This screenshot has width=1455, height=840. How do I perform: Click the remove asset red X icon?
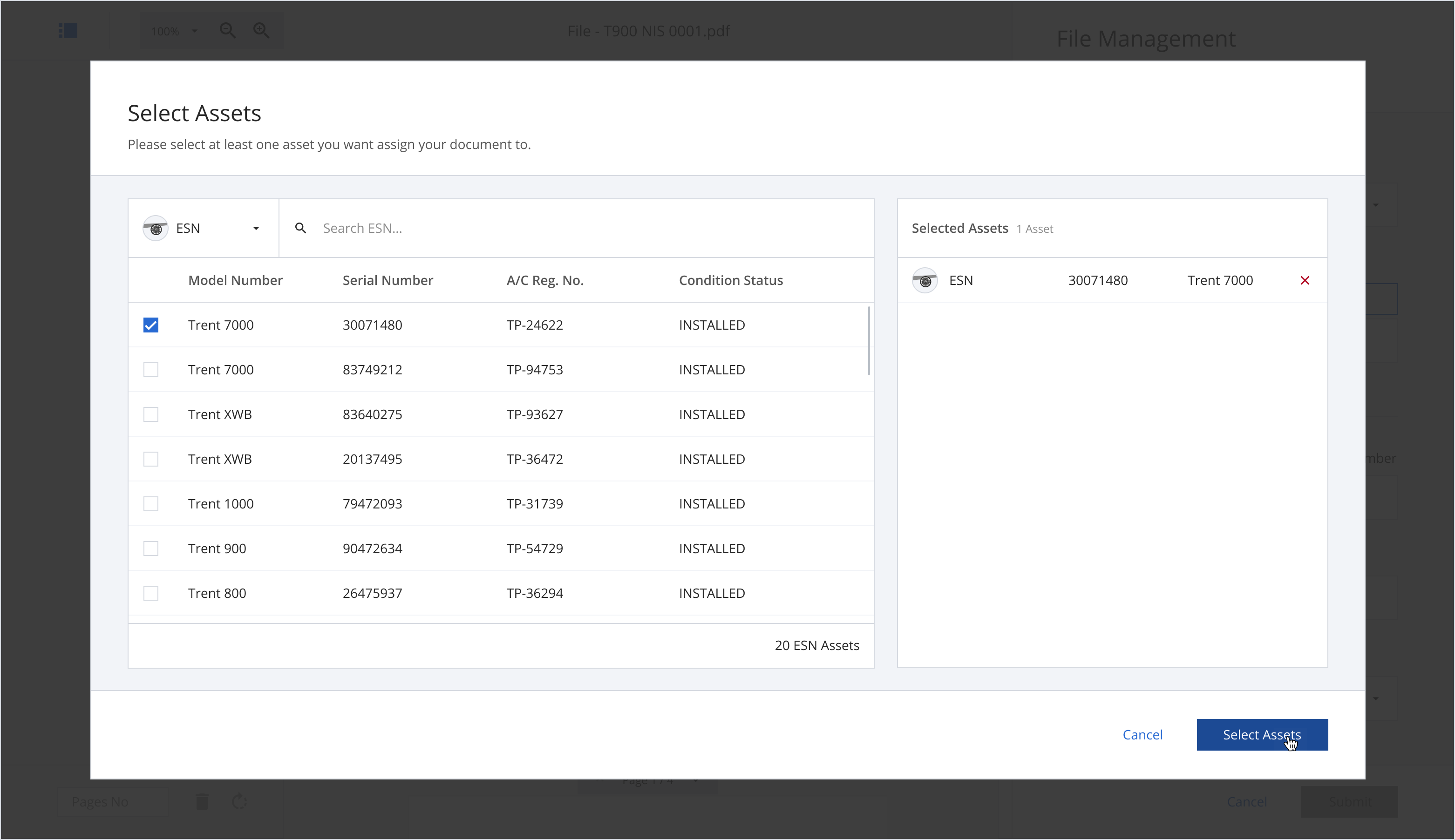tap(1305, 280)
